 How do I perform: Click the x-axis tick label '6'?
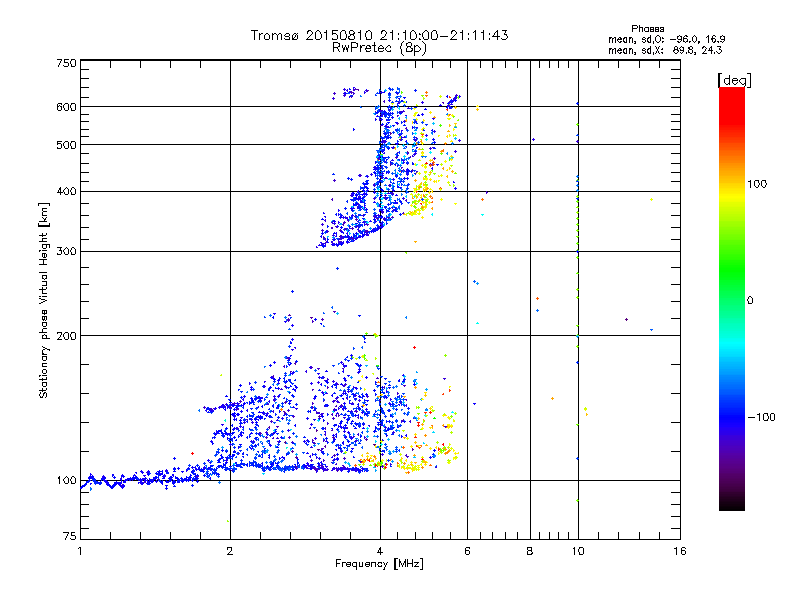467,551
